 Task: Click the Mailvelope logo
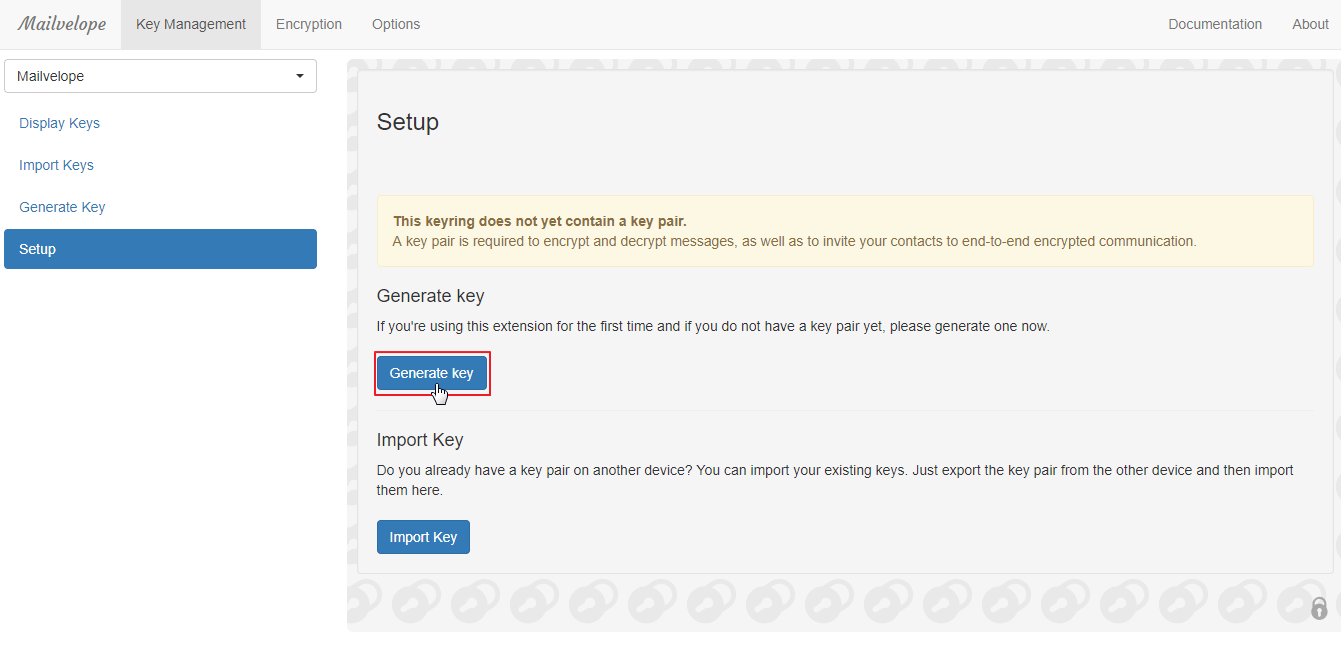[x=61, y=24]
